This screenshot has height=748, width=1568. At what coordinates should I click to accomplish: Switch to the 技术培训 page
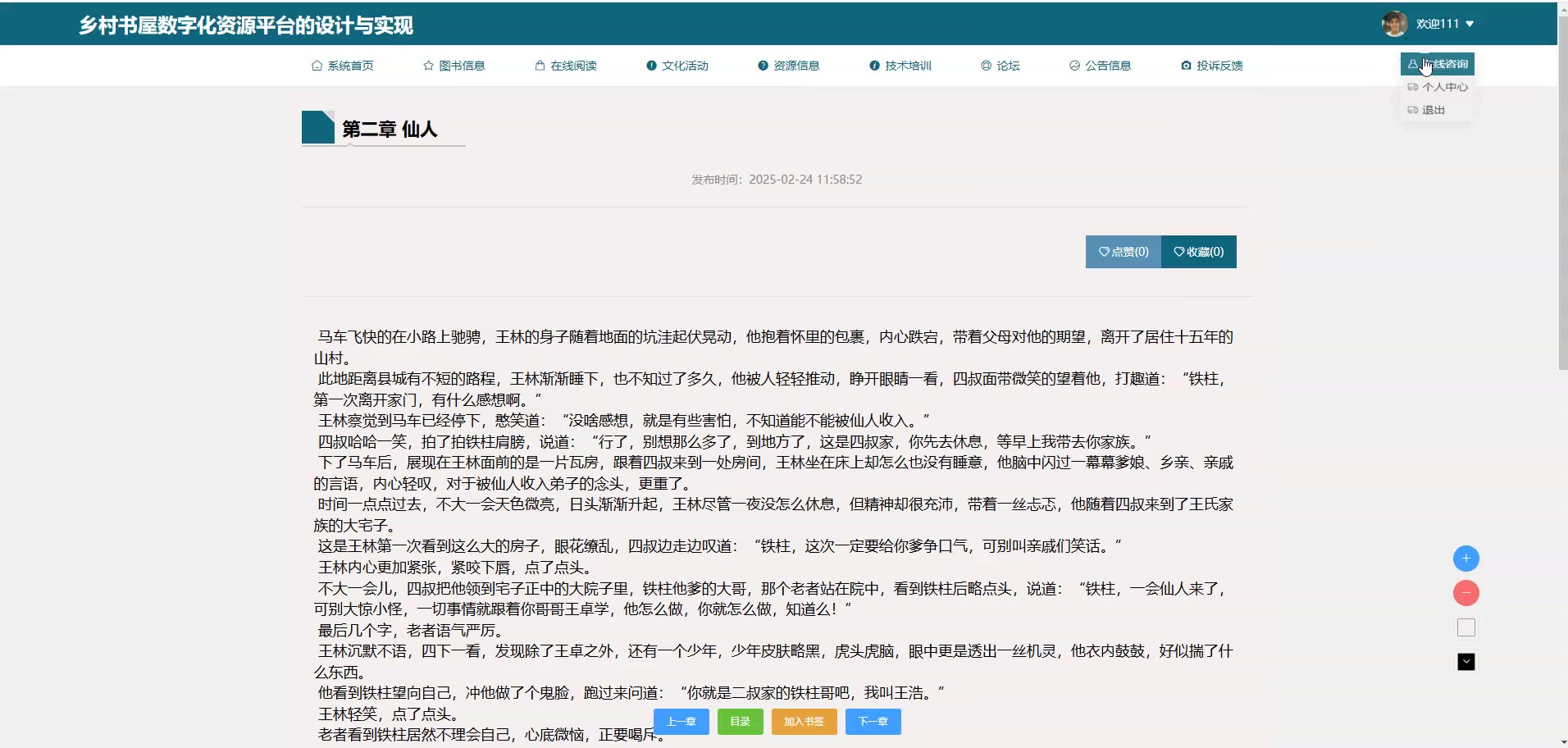point(900,66)
